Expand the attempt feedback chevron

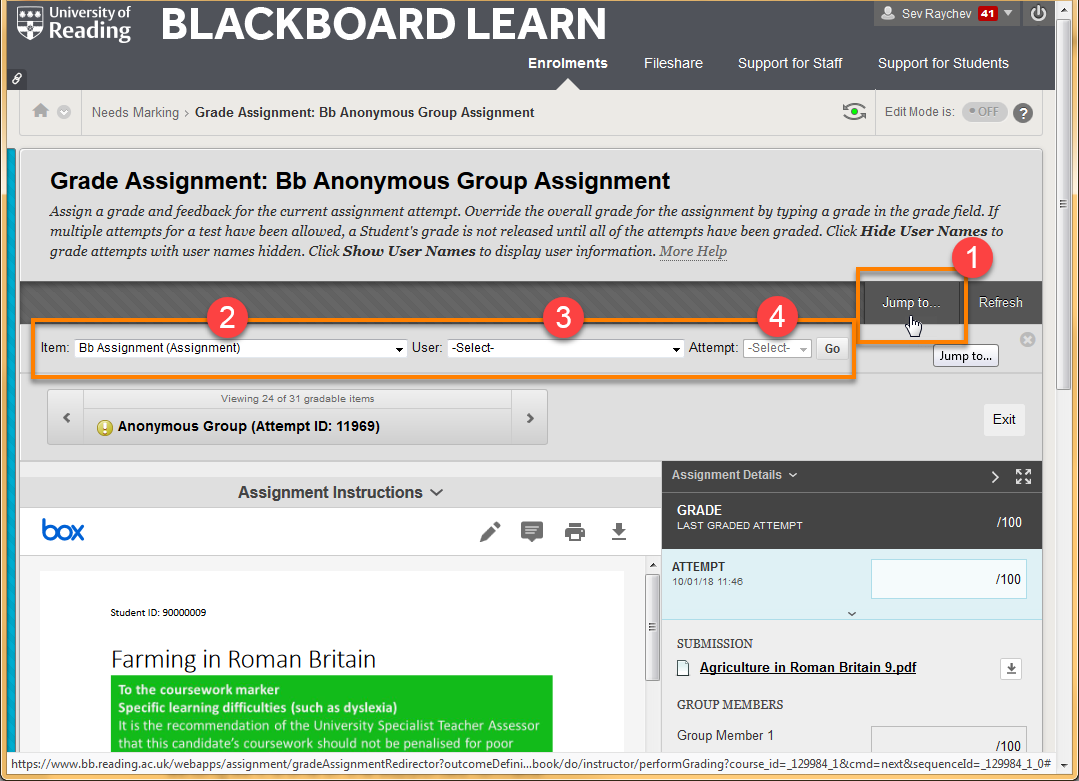852,613
